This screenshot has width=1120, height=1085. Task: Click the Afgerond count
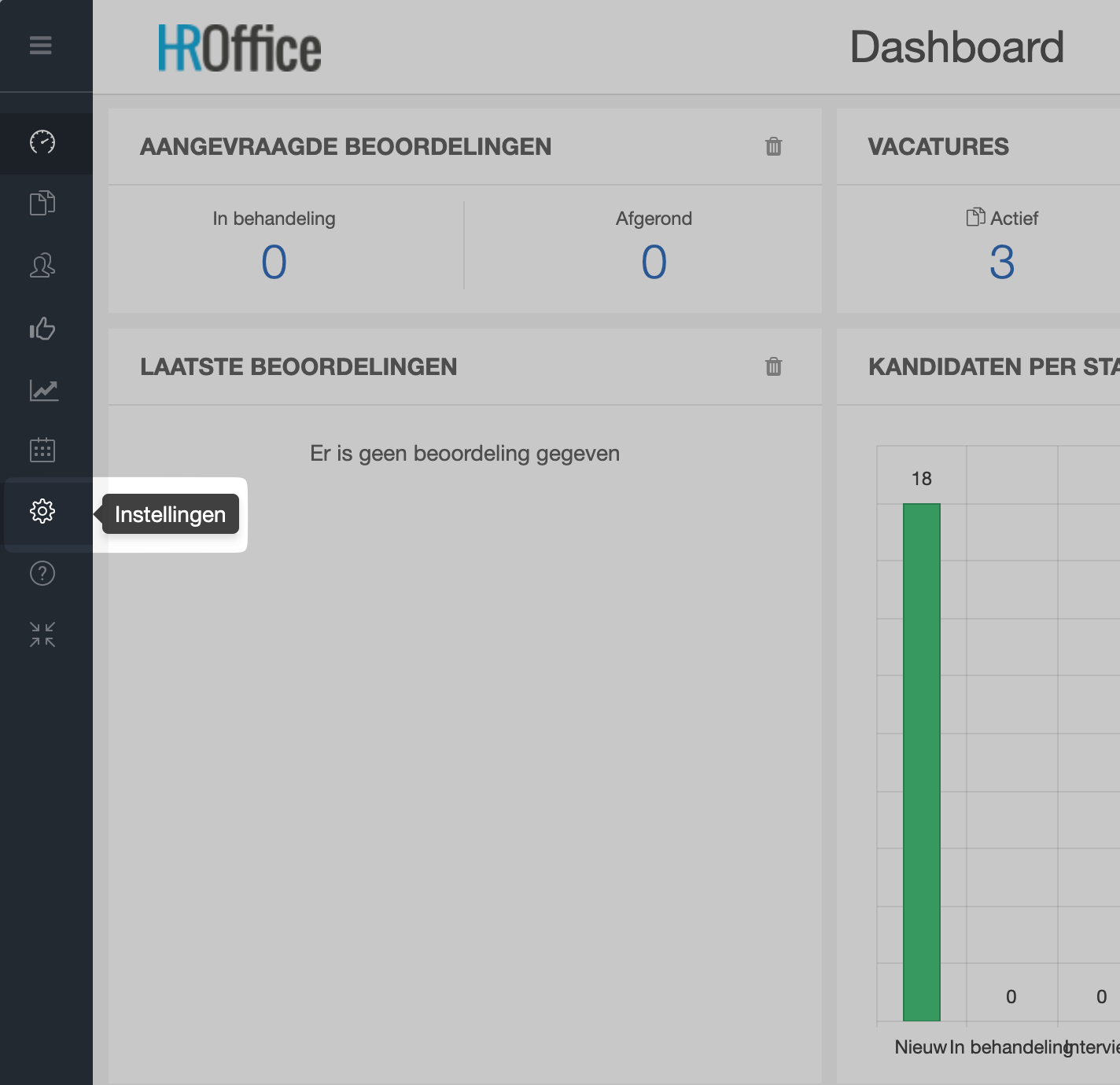pyautogui.click(x=654, y=262)
